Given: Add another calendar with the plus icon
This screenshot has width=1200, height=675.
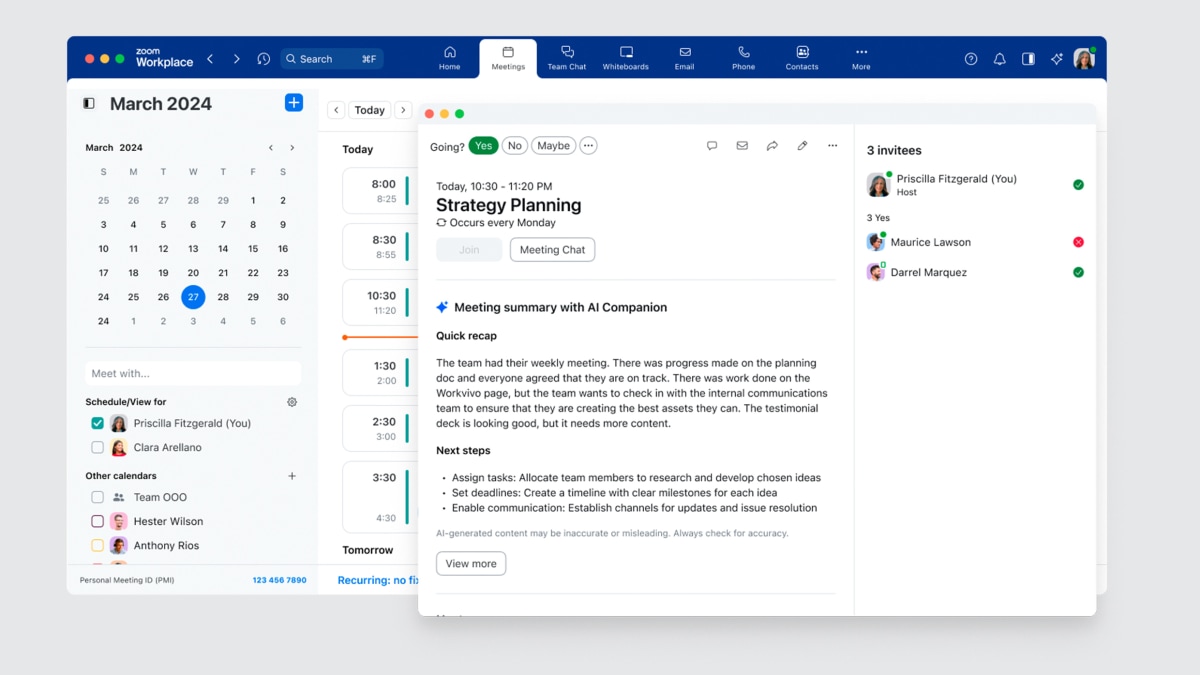Looking at the screenshot, I should pyautogui.click(x=292, y=476).
